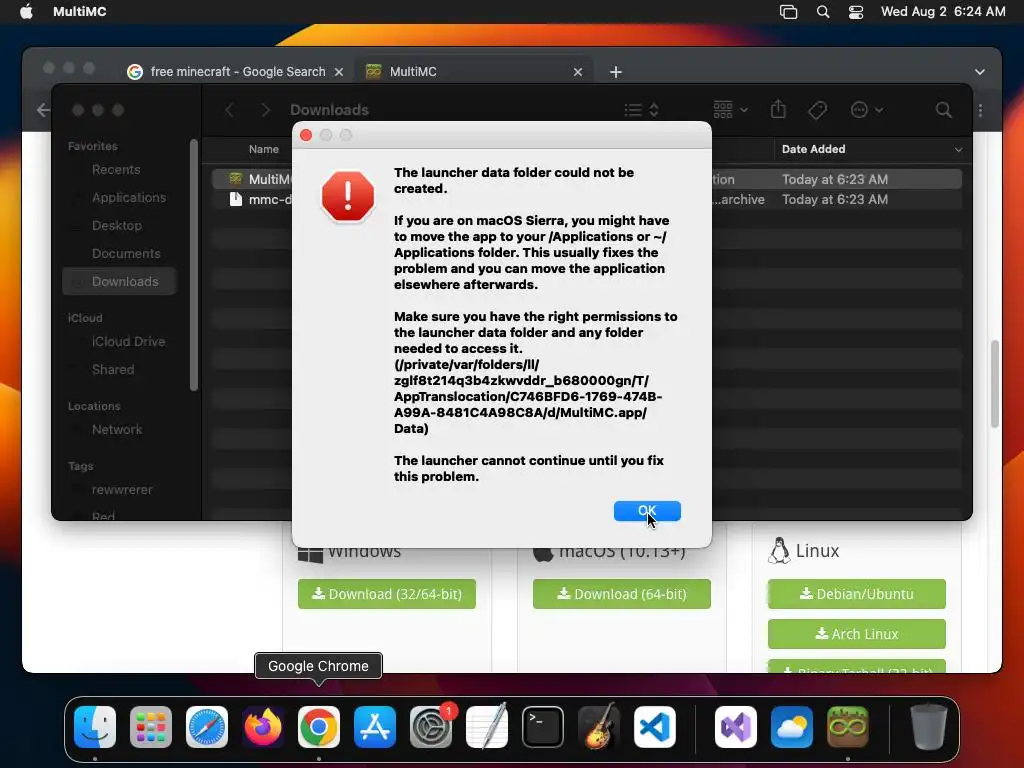Select Documents in Finder sidebar
The image size is (1024, 768).
(x=126, y=254)
